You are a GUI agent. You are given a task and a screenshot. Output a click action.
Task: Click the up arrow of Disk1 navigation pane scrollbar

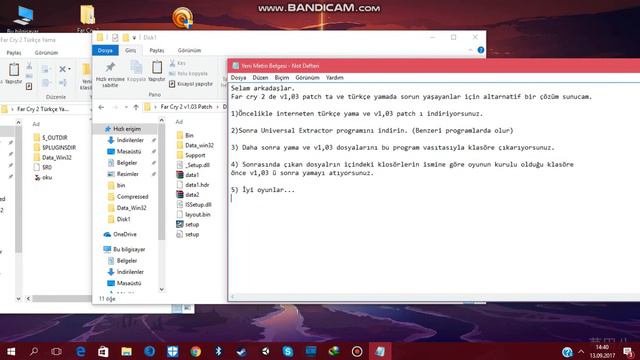[162, 120]
